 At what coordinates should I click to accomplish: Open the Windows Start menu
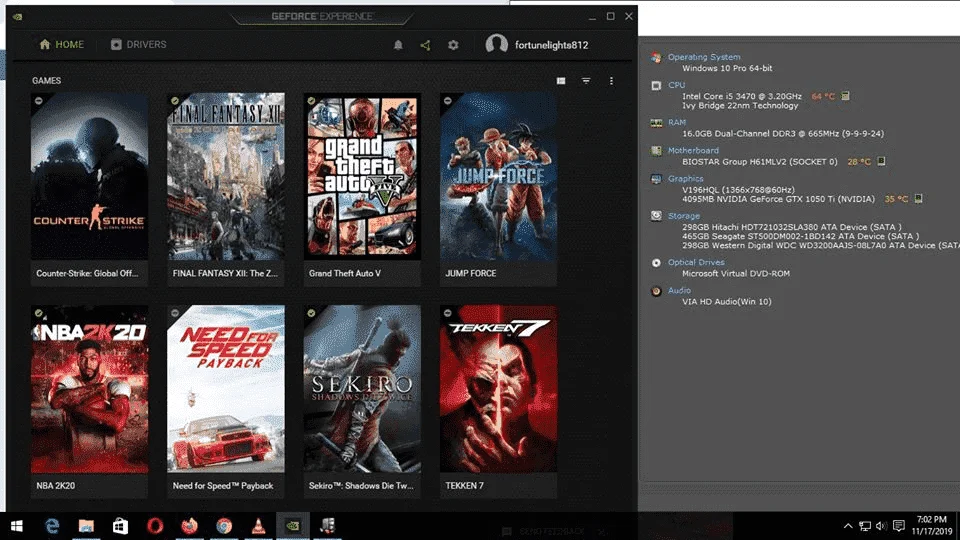pos(17,526)
